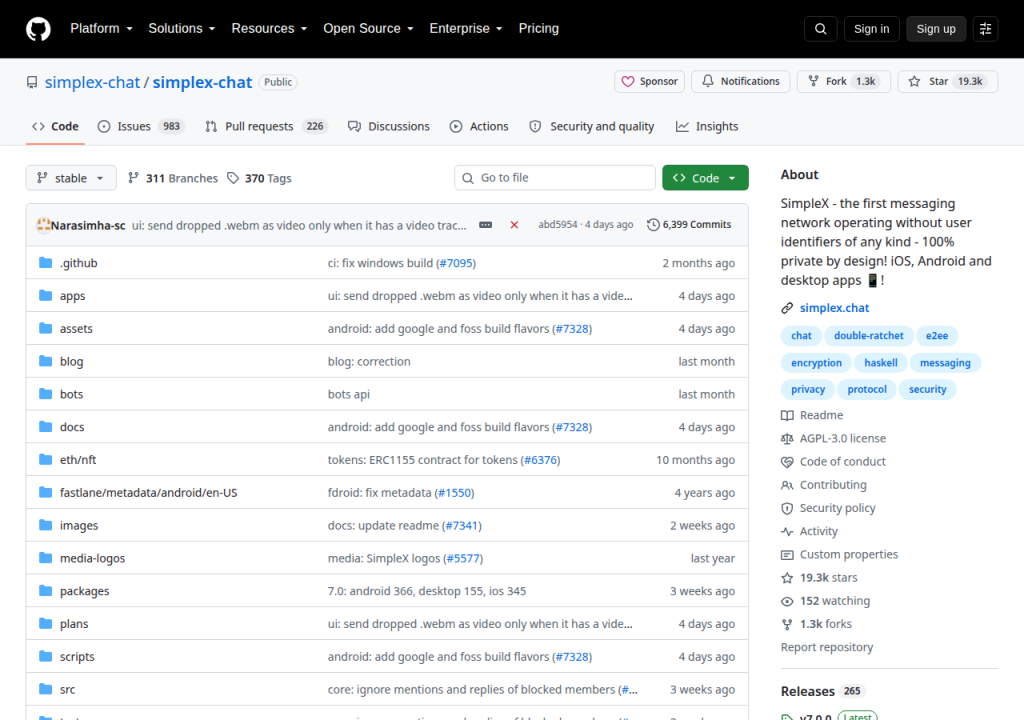Click the encryption topic tag
1024x720 pixels.
click(x=816, y=363)
